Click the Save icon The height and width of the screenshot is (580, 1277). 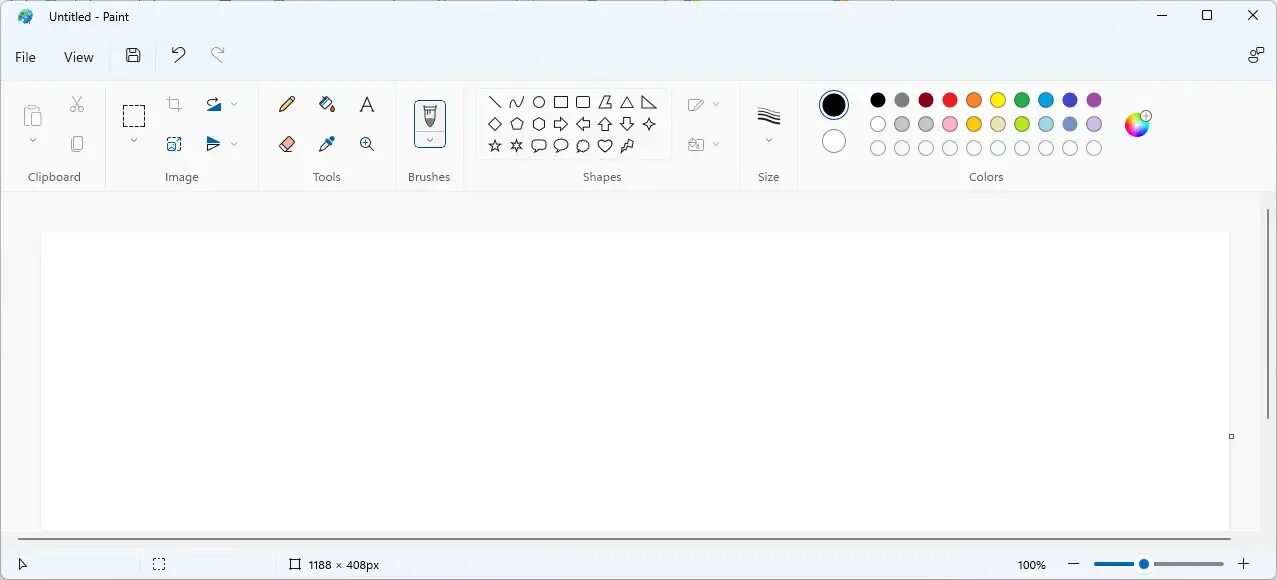[133, 56]
